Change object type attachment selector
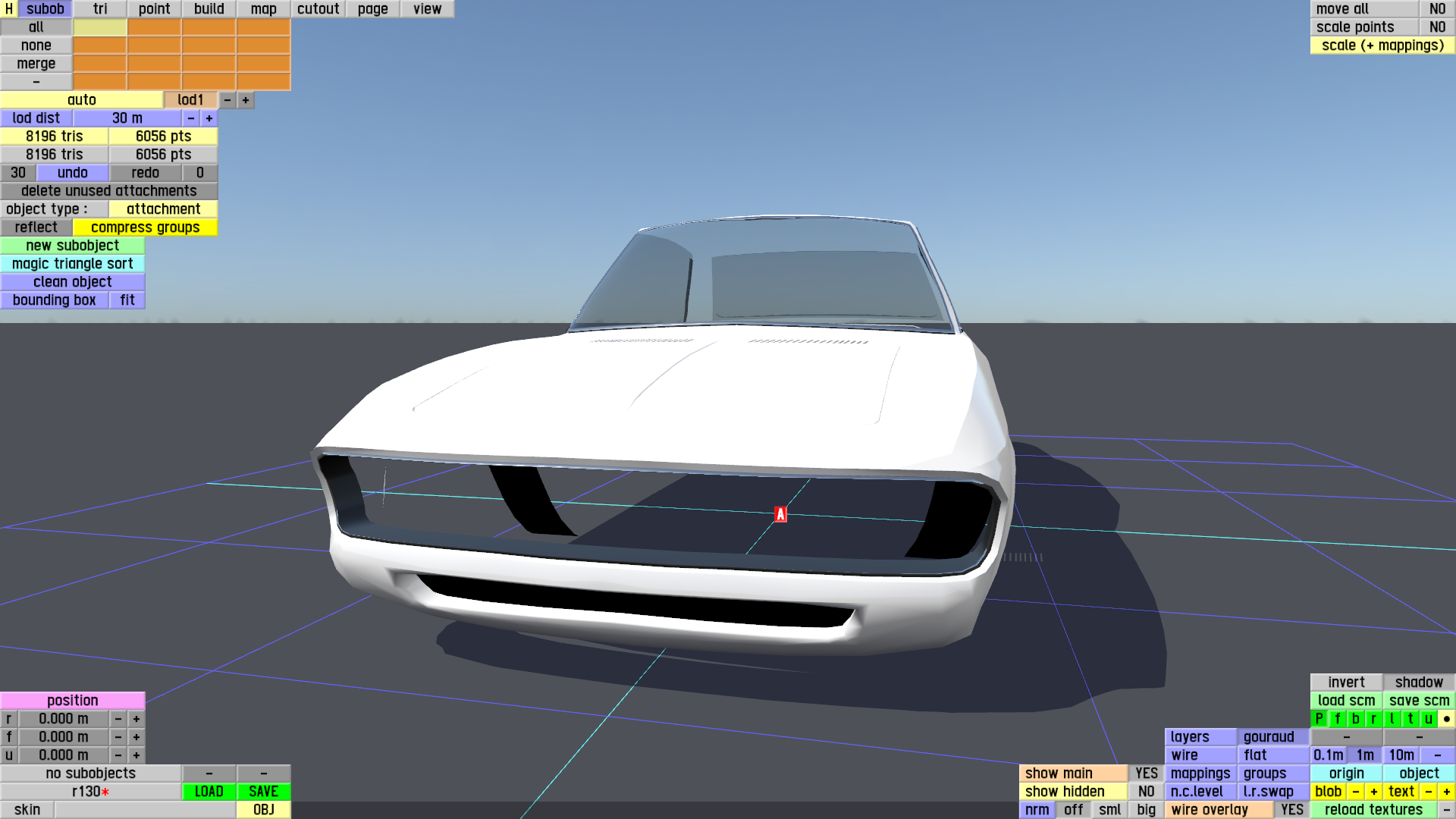This screenshot has height=819, width=1456. coord(163,209)
